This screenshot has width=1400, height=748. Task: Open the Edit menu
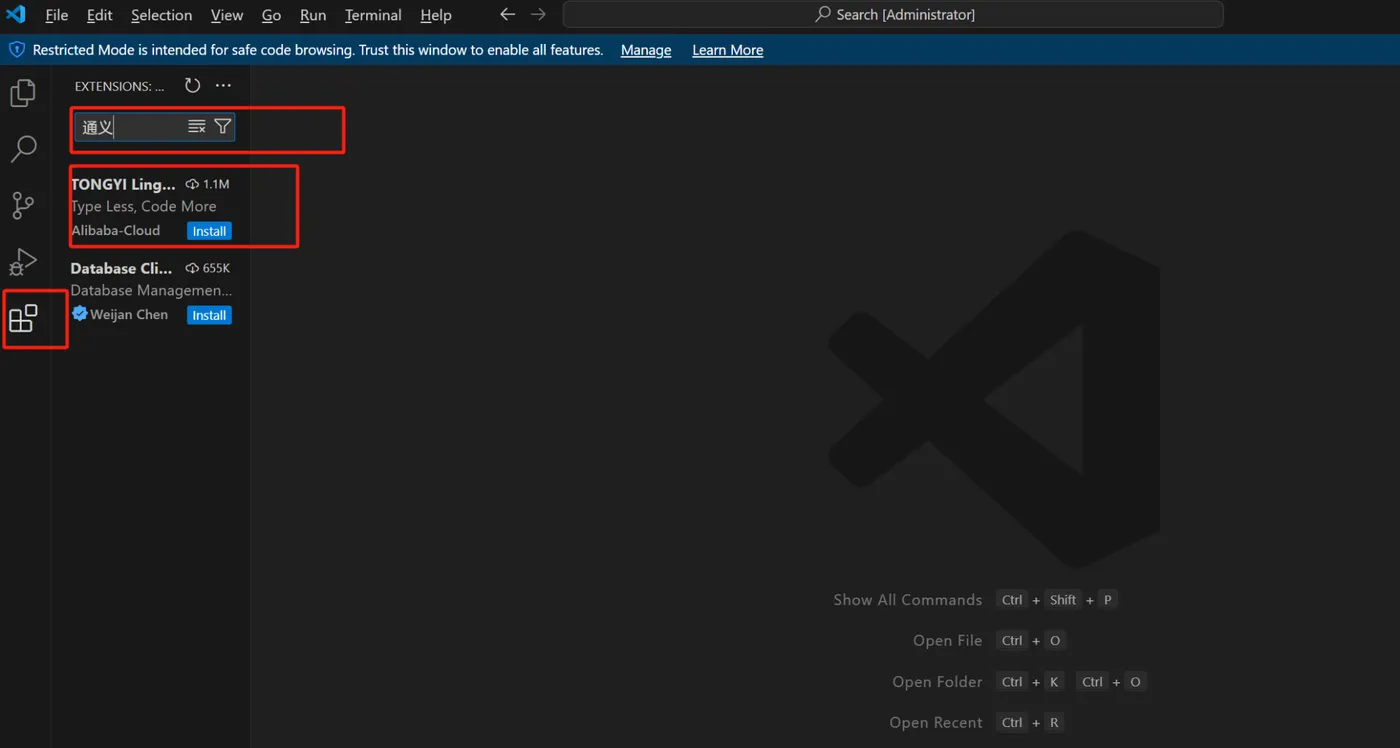tap(99, 15)
